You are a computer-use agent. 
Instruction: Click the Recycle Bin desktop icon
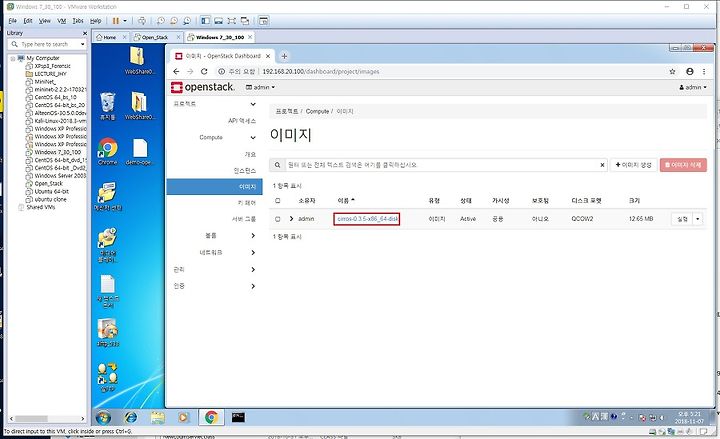coord(107,106)
